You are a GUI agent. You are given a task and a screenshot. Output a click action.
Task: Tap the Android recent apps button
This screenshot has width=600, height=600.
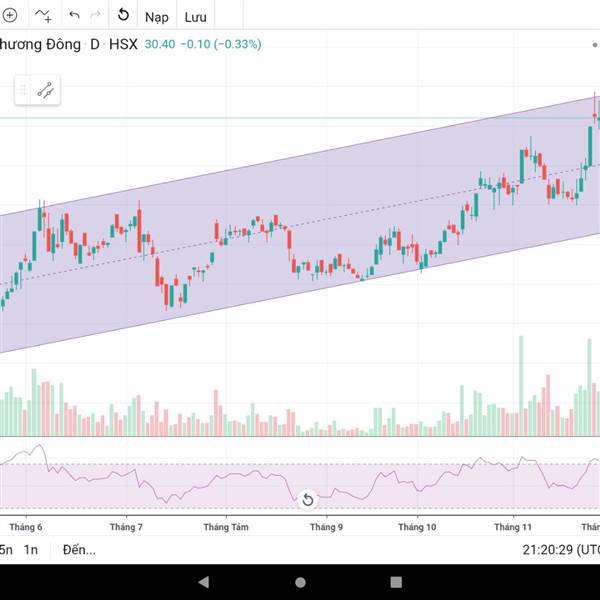[396, 582]
